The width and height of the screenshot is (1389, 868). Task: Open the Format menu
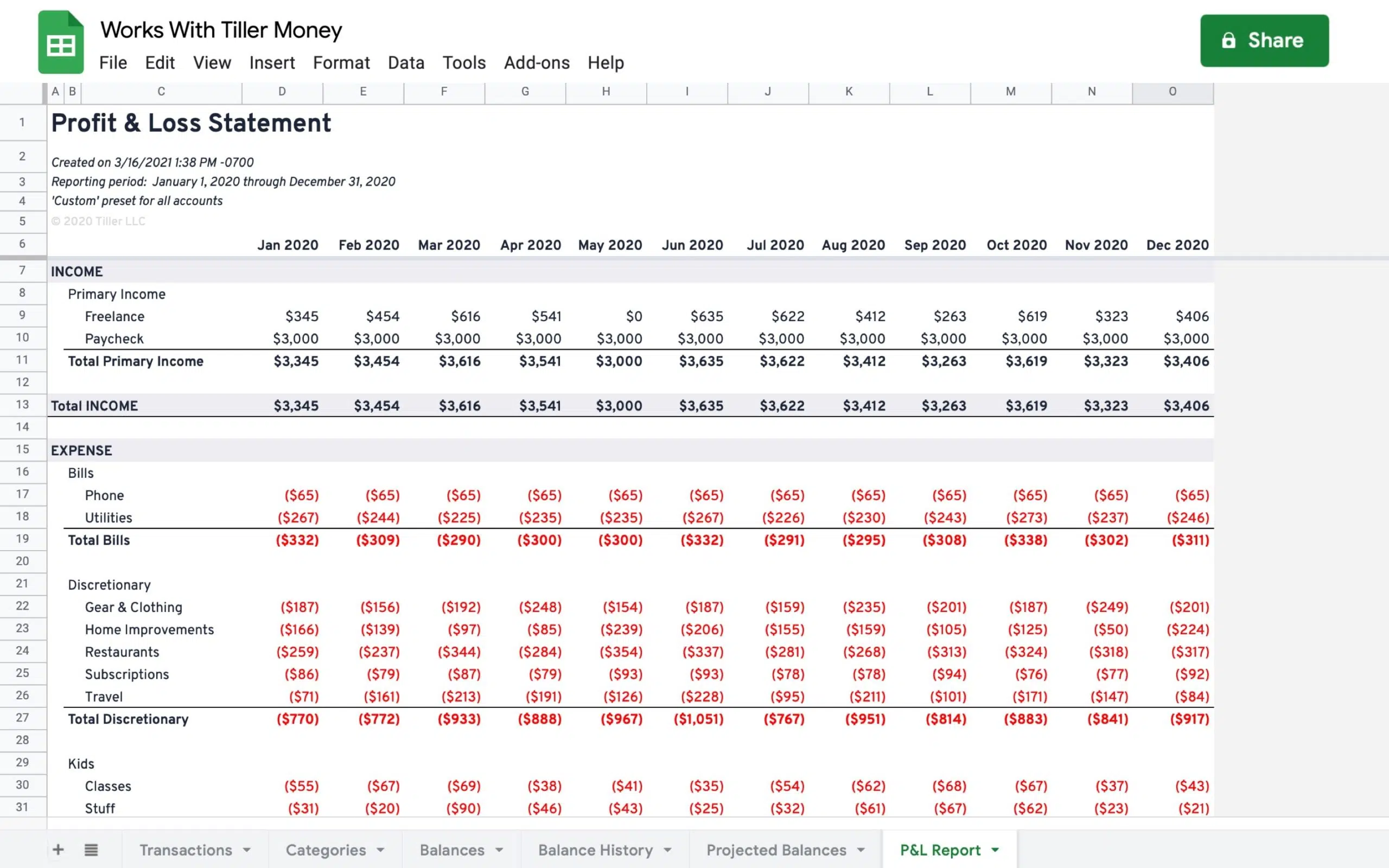coord(341,62)
